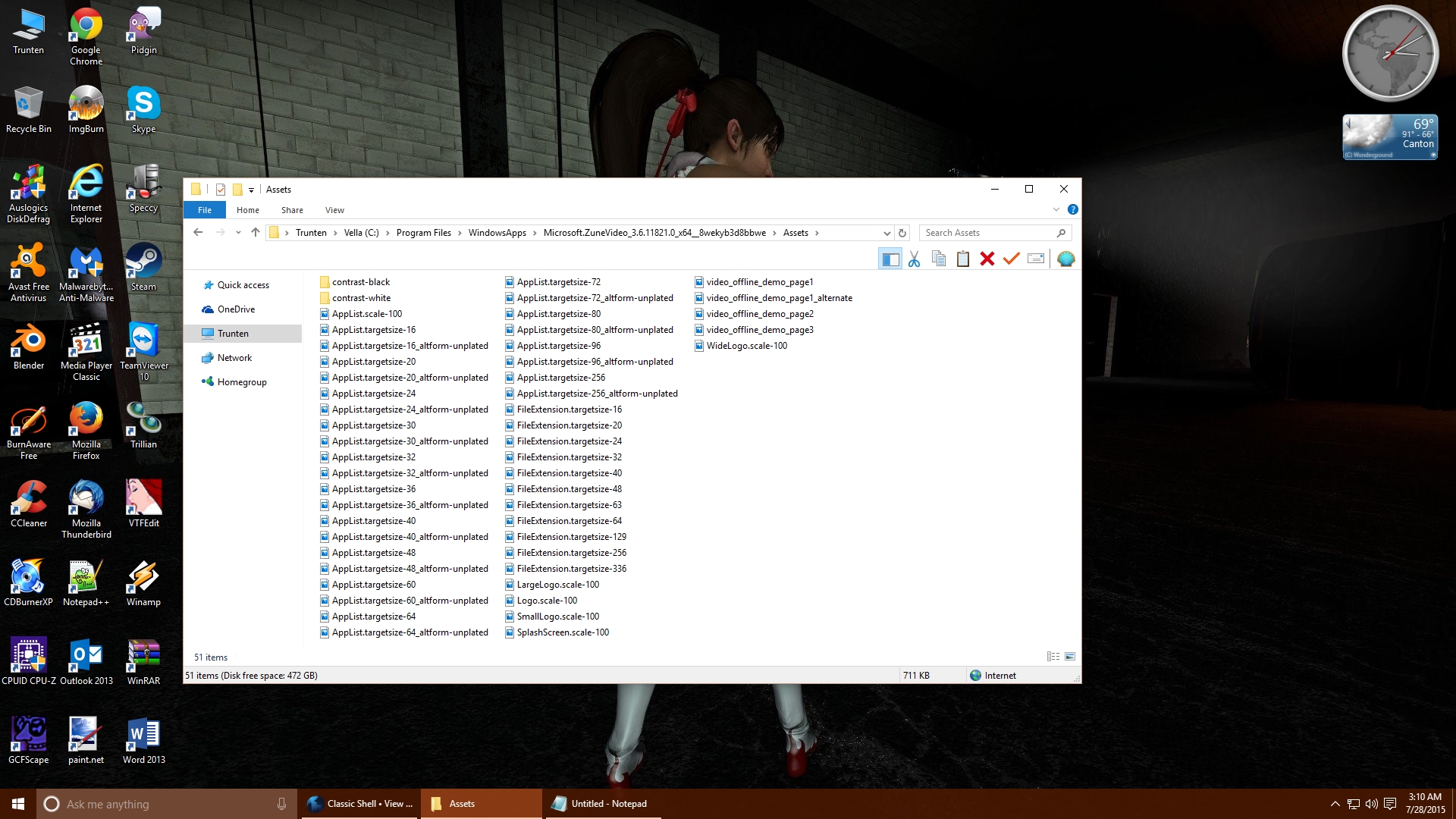
Task: Click the Search Assets input field
Action: coord(986,233)
